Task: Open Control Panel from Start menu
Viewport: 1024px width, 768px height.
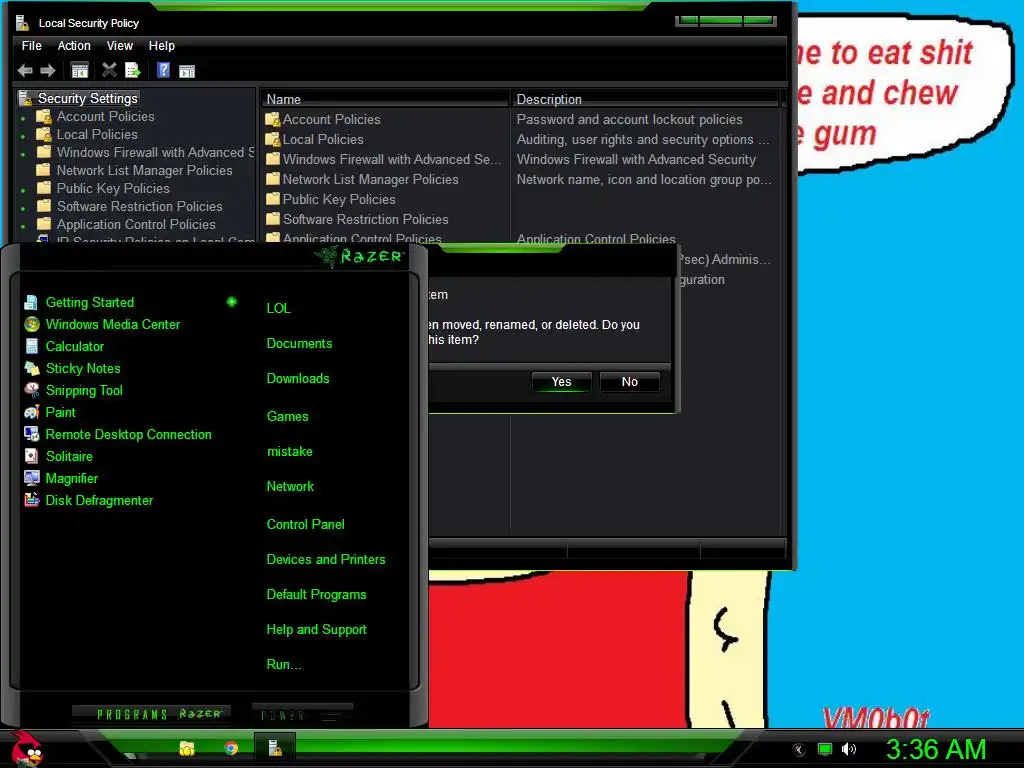Action: pyautogui.click(x=306, y=524)
